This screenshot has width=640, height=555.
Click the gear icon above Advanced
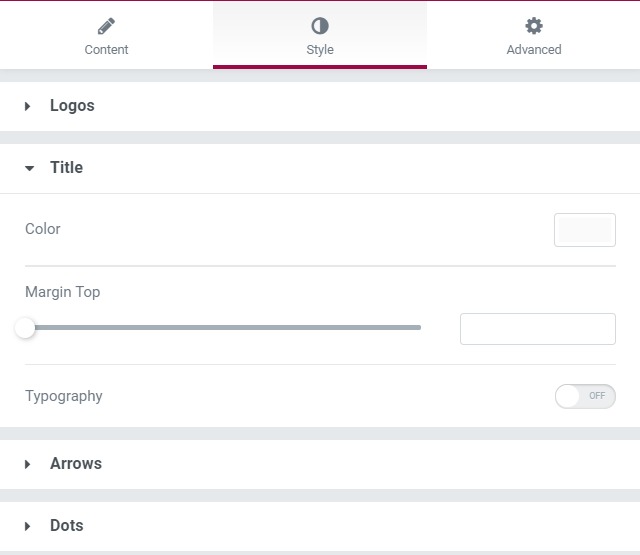[534, 26]
